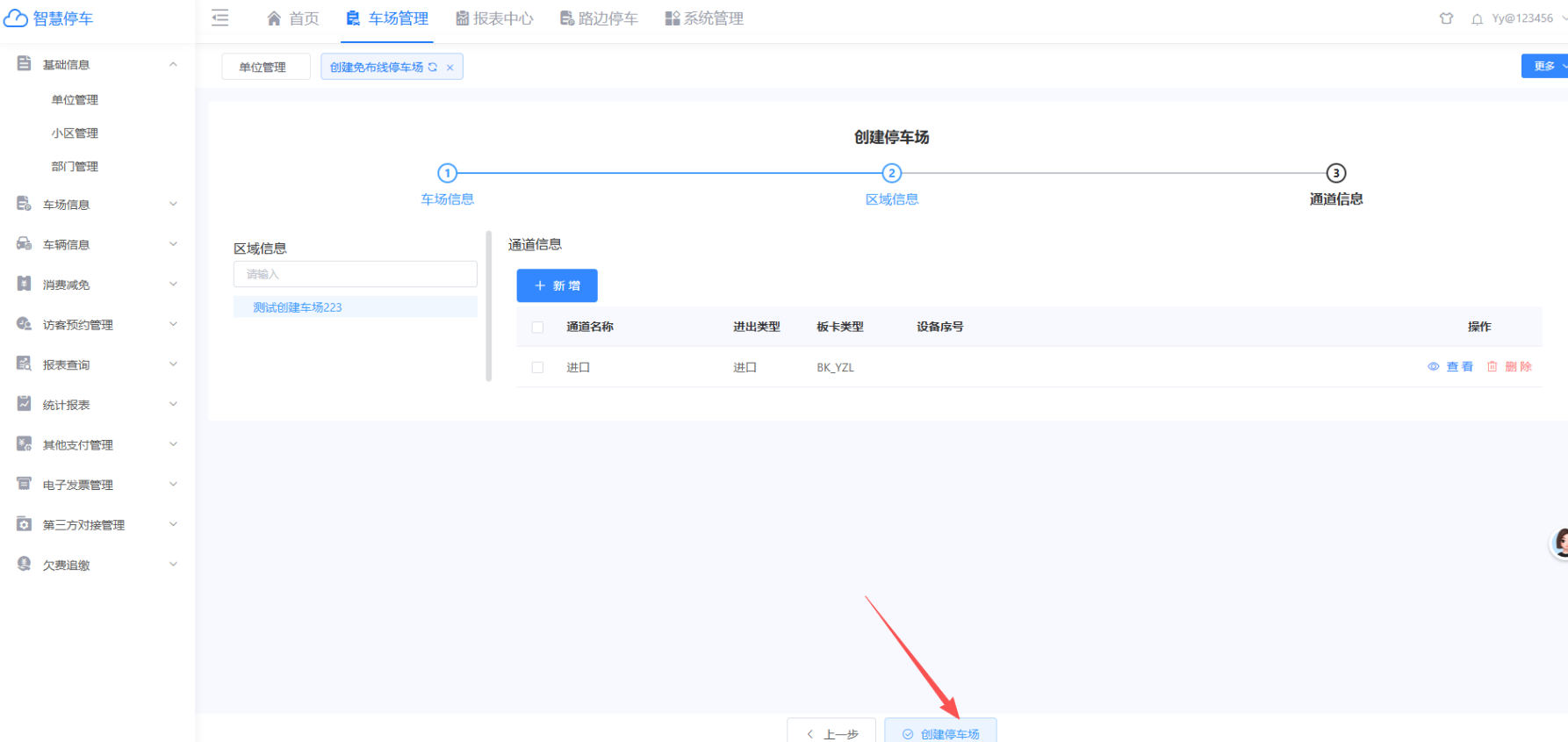Close the 创建免布线停车场 tab
The image size is (1568, 742).
(450, 68)
